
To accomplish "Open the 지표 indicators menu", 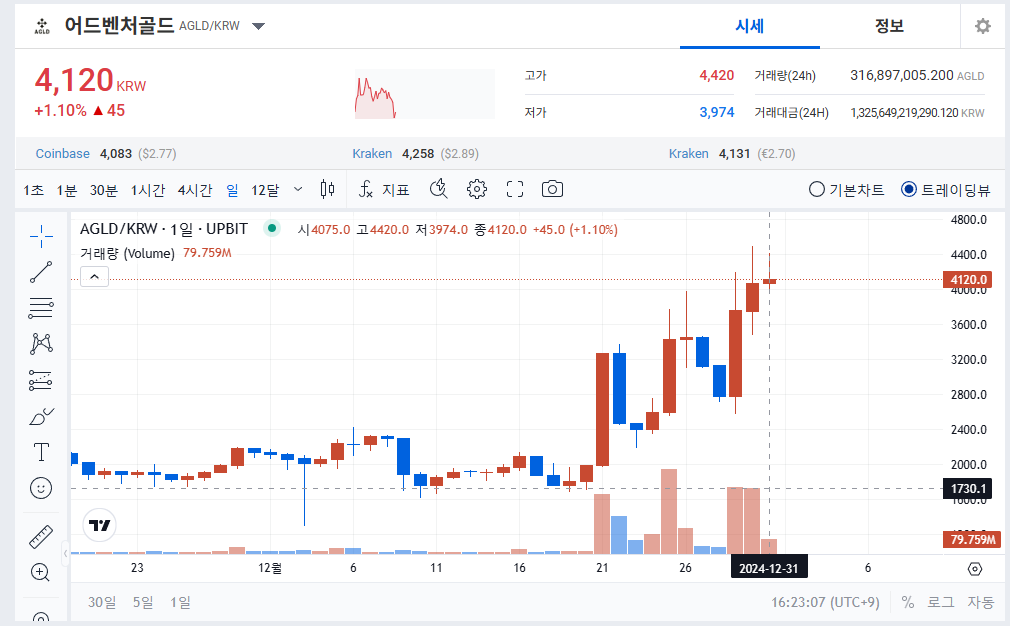I will pyautogui.click(x=384, y=189).
